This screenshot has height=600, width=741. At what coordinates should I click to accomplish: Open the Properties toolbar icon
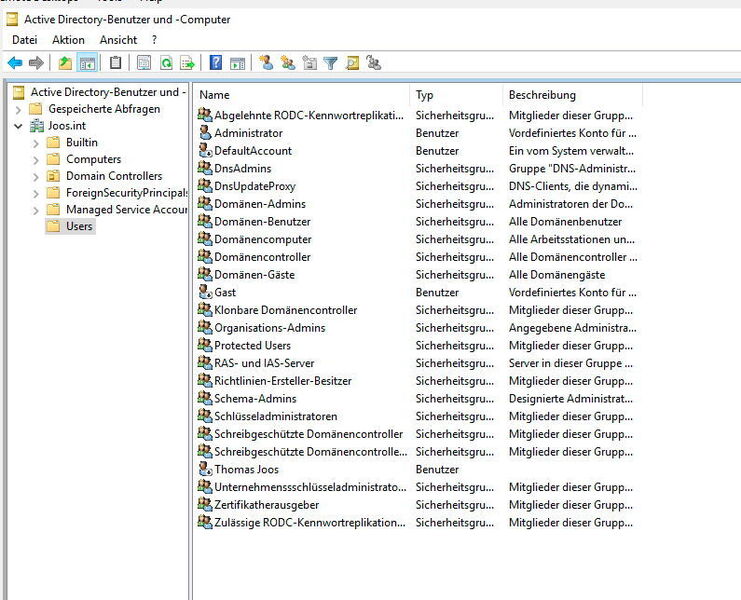(144, 63)
